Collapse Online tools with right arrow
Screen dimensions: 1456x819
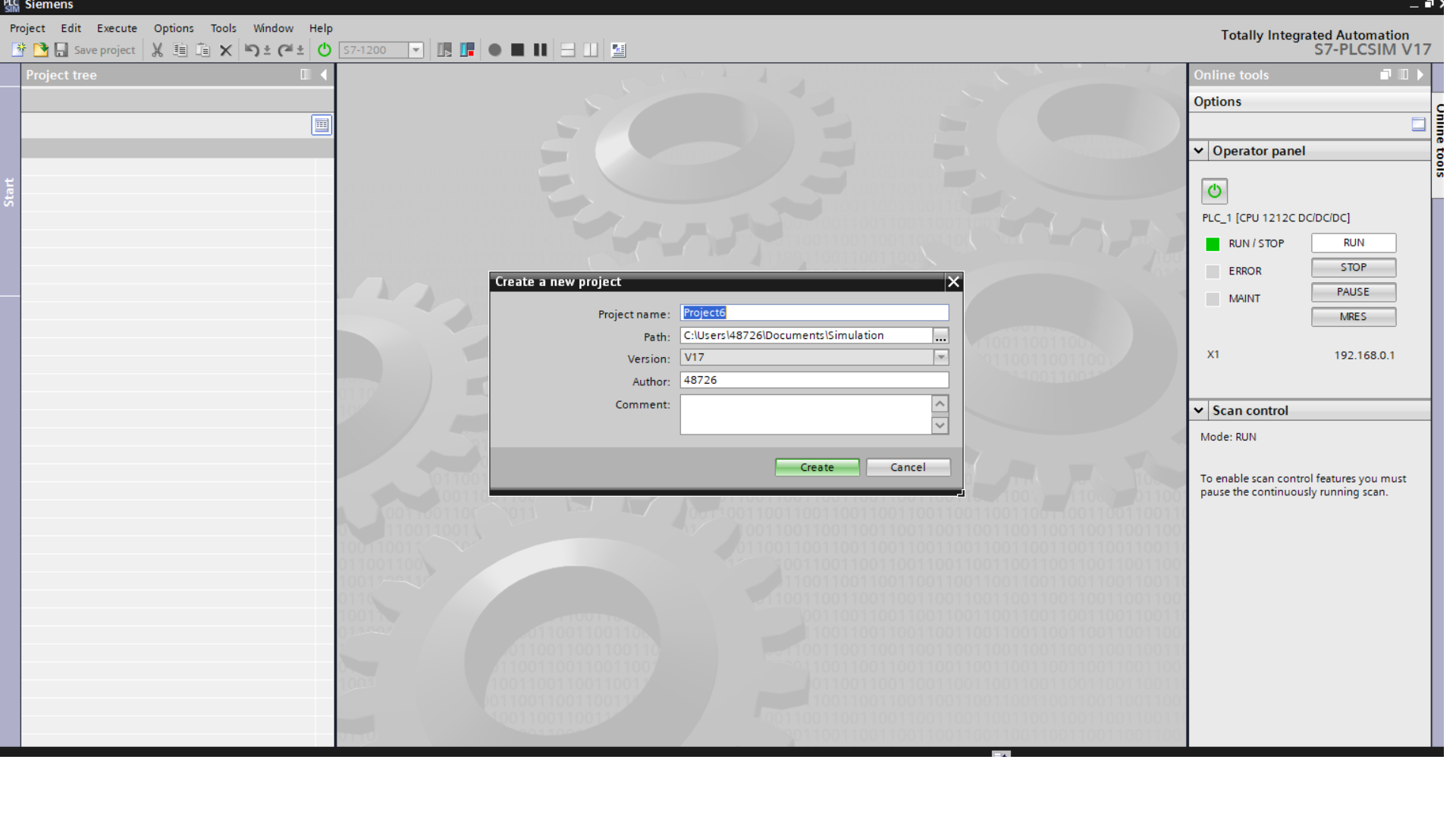point(1420,74)
